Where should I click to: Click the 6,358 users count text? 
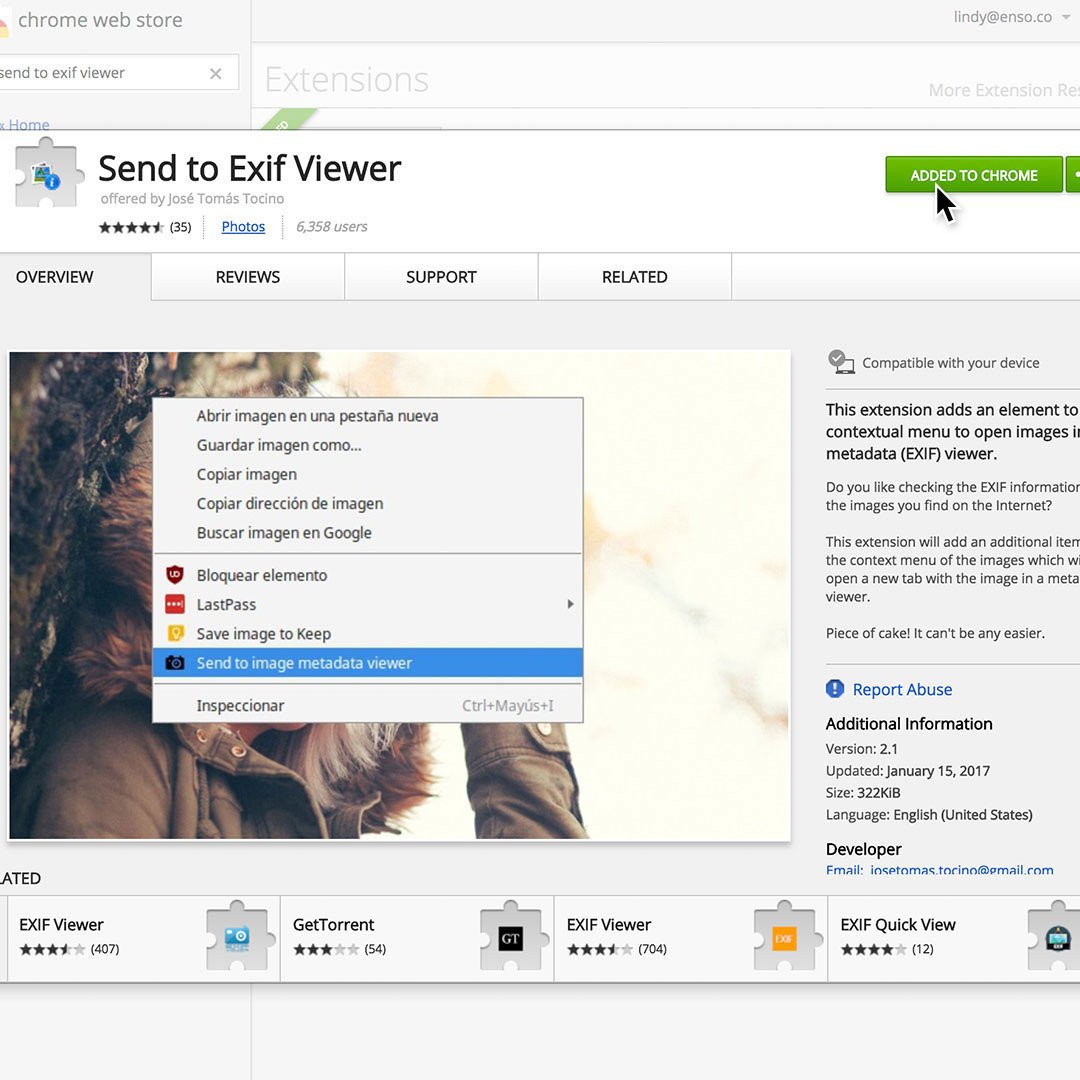tap(331, 227)
